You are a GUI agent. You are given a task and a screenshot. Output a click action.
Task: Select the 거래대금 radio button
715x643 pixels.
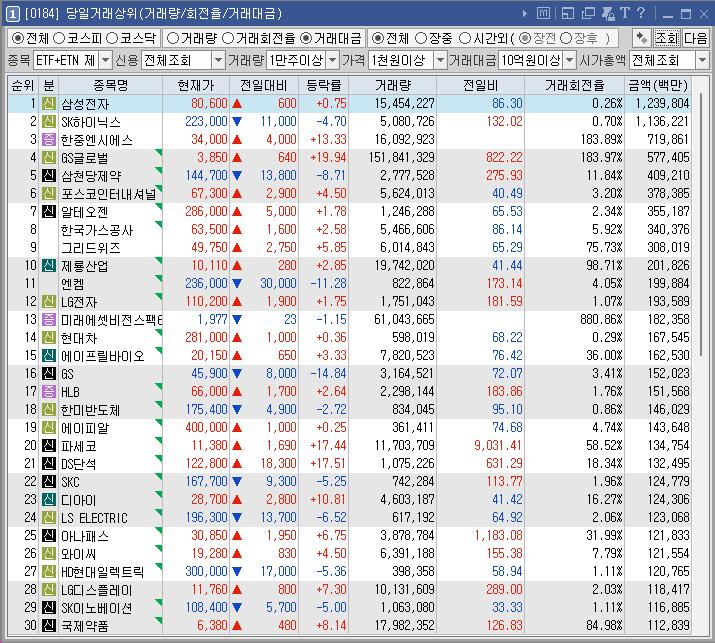pyautogui.click(x=306, y=38)
